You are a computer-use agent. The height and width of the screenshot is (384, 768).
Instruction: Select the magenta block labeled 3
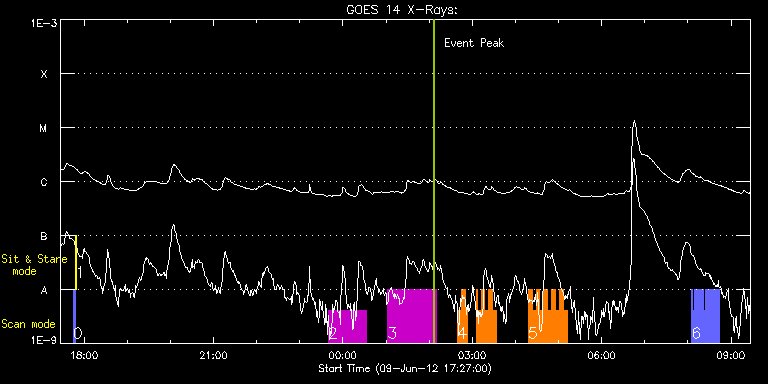[410, 316]
